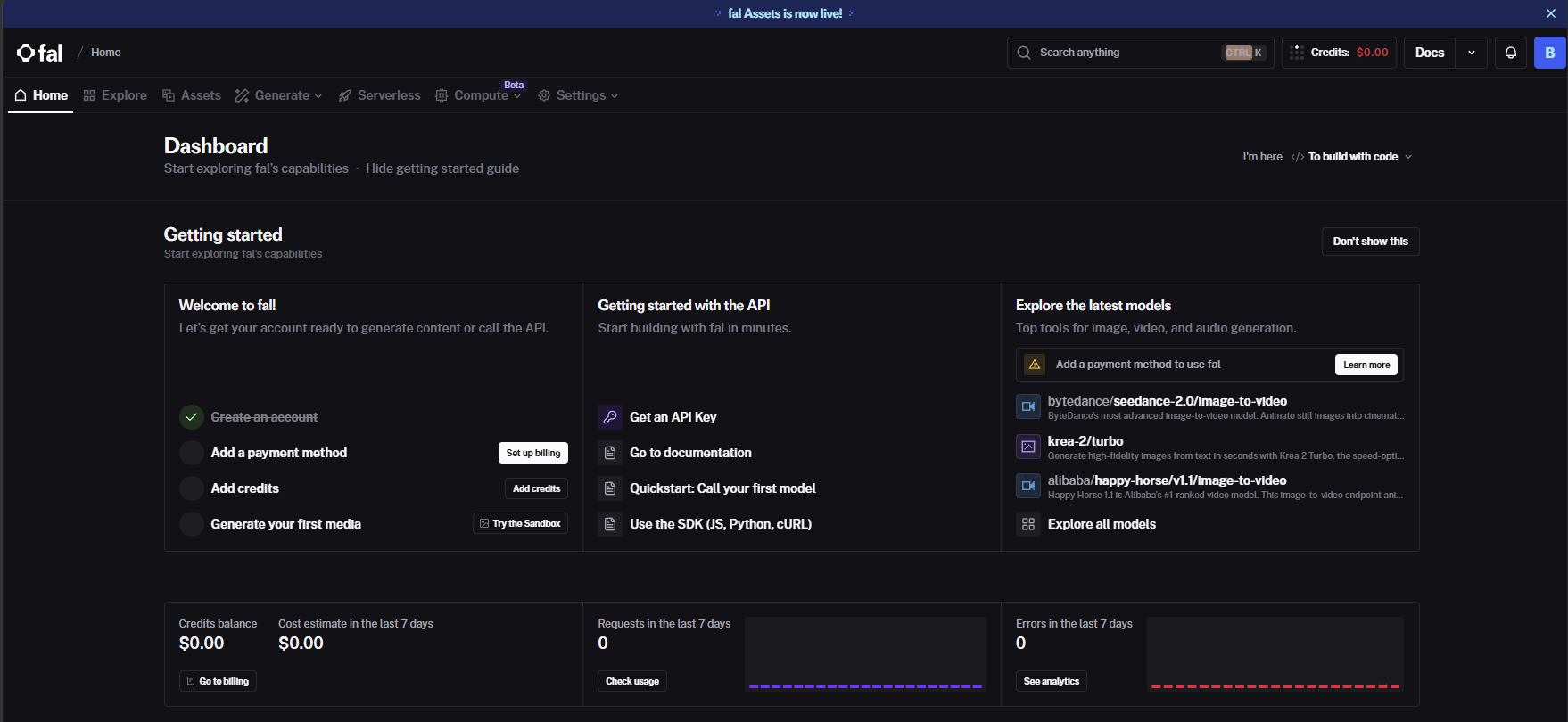The image size is (1568, 722).
Task: Open the To build with code dropdown
Action: [1353, 157]
